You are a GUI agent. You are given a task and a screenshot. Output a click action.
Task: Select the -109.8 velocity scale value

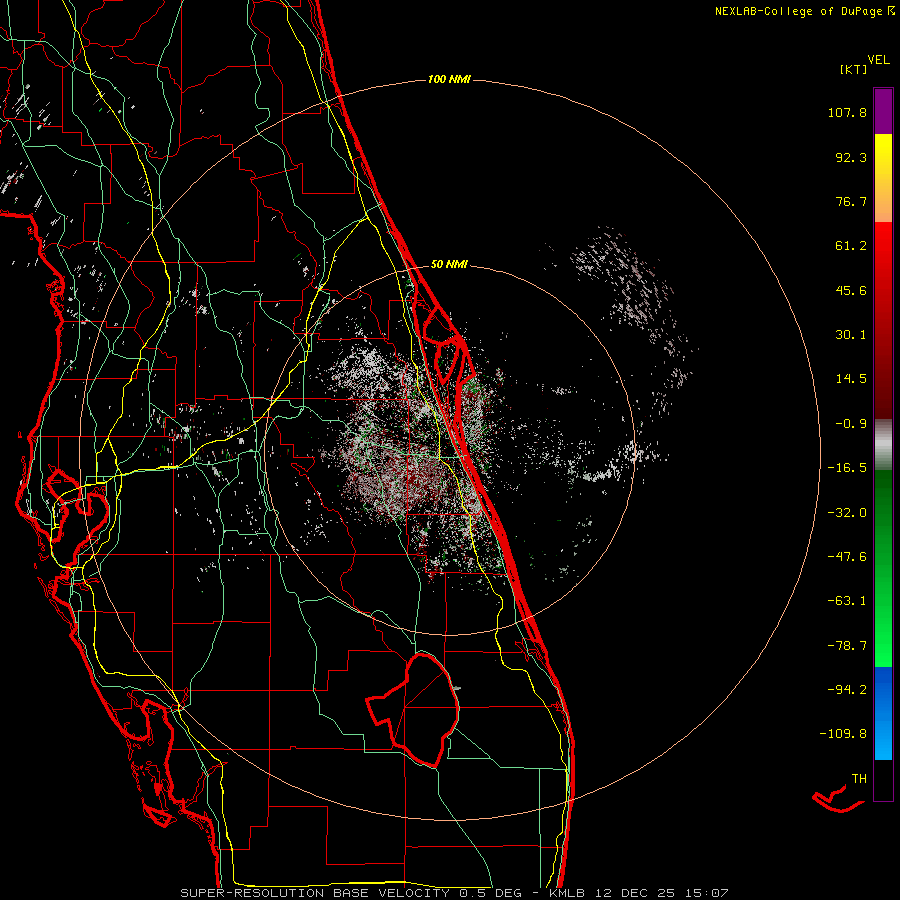[x=843, y=734]
